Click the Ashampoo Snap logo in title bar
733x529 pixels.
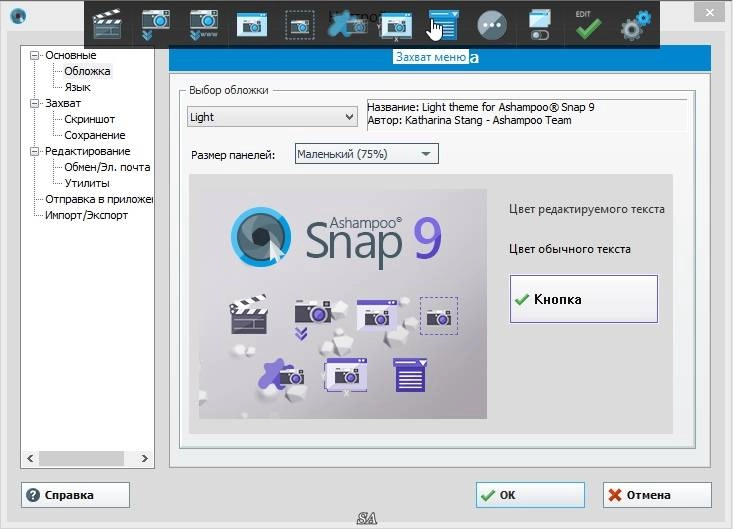point(18,16)
